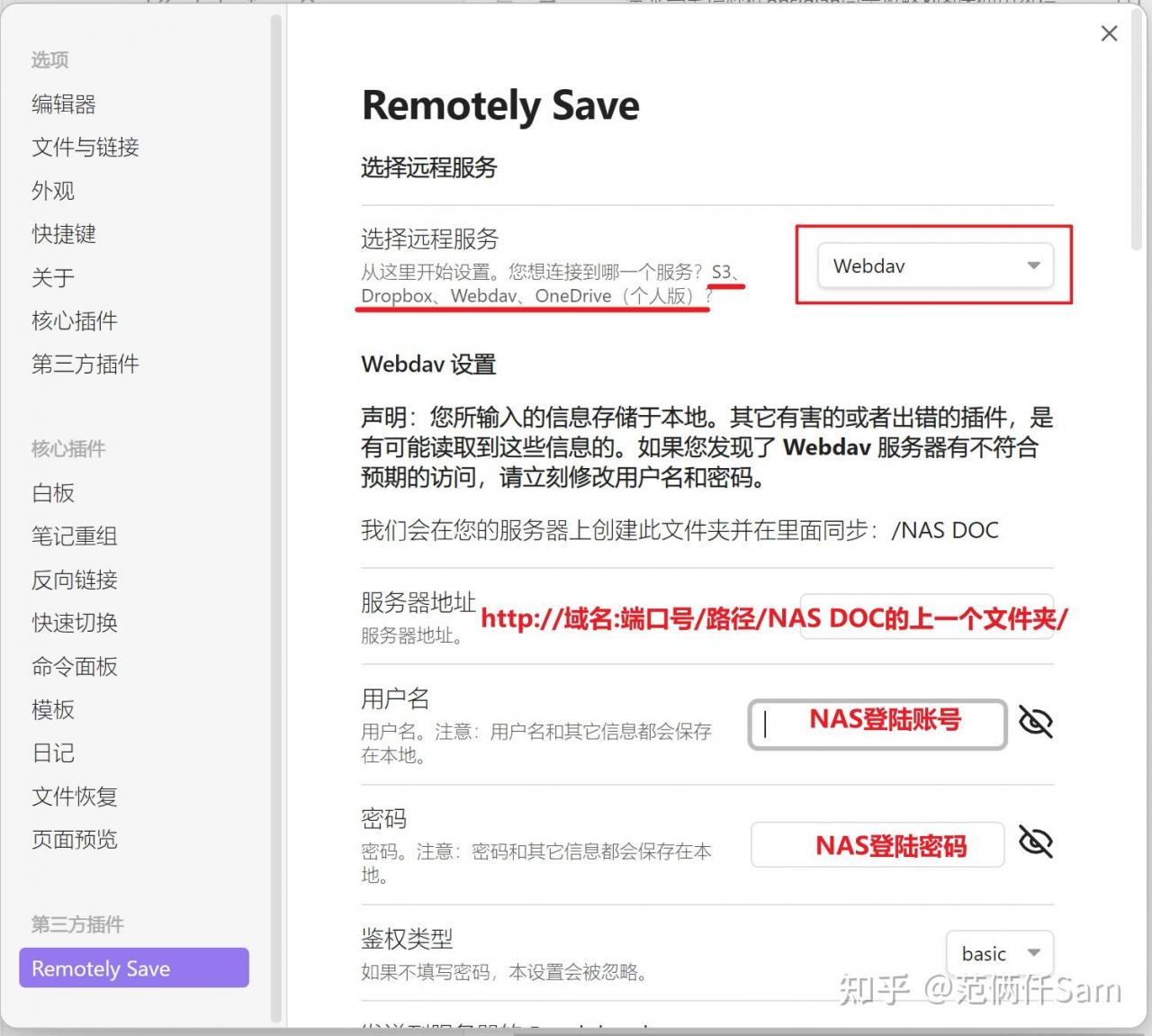Viewport: 1152px width, 1036px height.
Task: Open 快捷键 settings
Action: [x=64, y=234]
